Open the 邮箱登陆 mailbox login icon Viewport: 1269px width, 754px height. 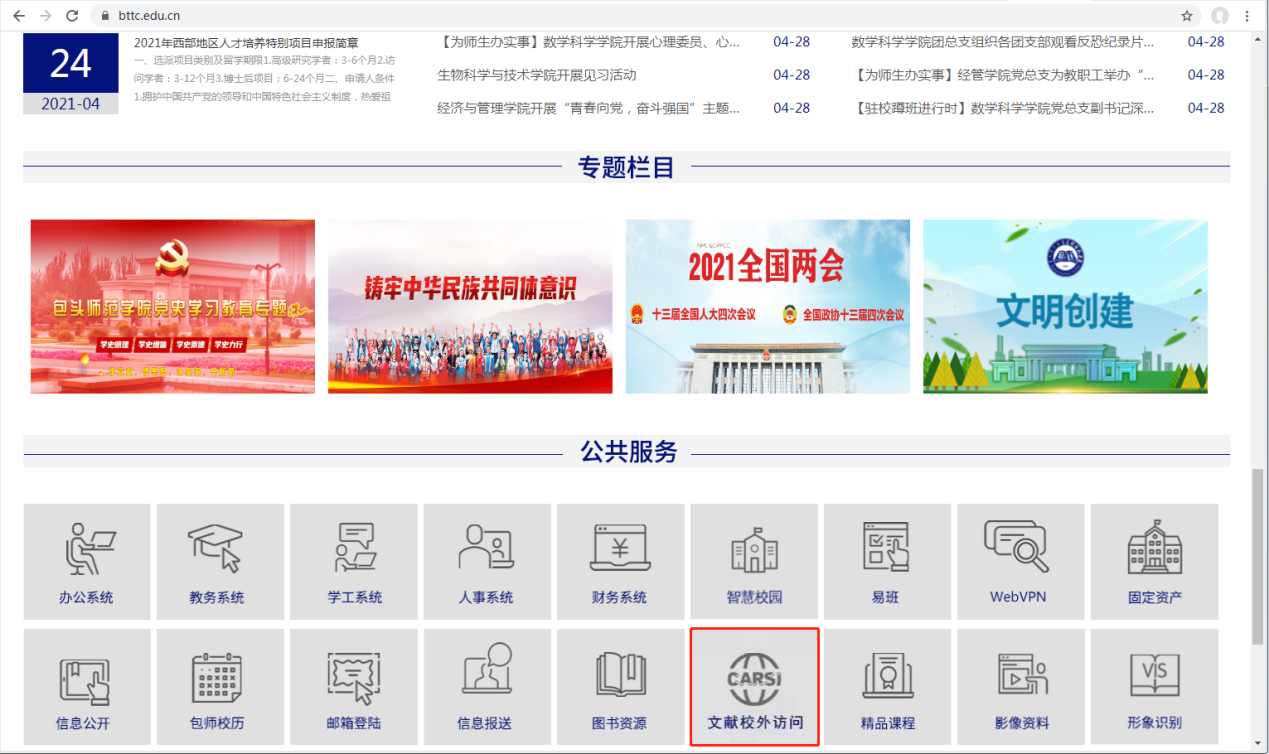(353, 687)
